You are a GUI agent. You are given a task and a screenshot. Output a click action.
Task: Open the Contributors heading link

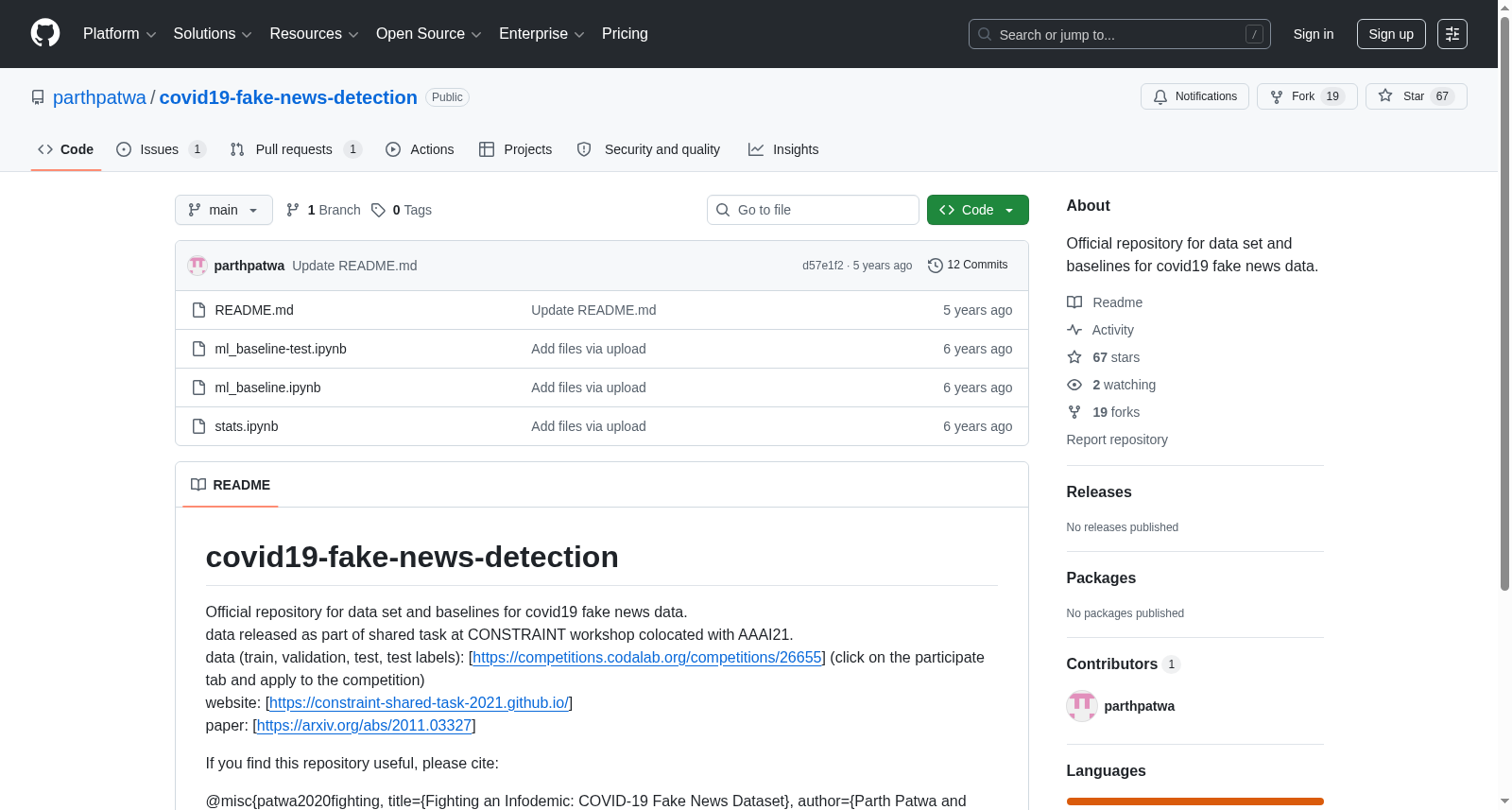[1124, 664]
